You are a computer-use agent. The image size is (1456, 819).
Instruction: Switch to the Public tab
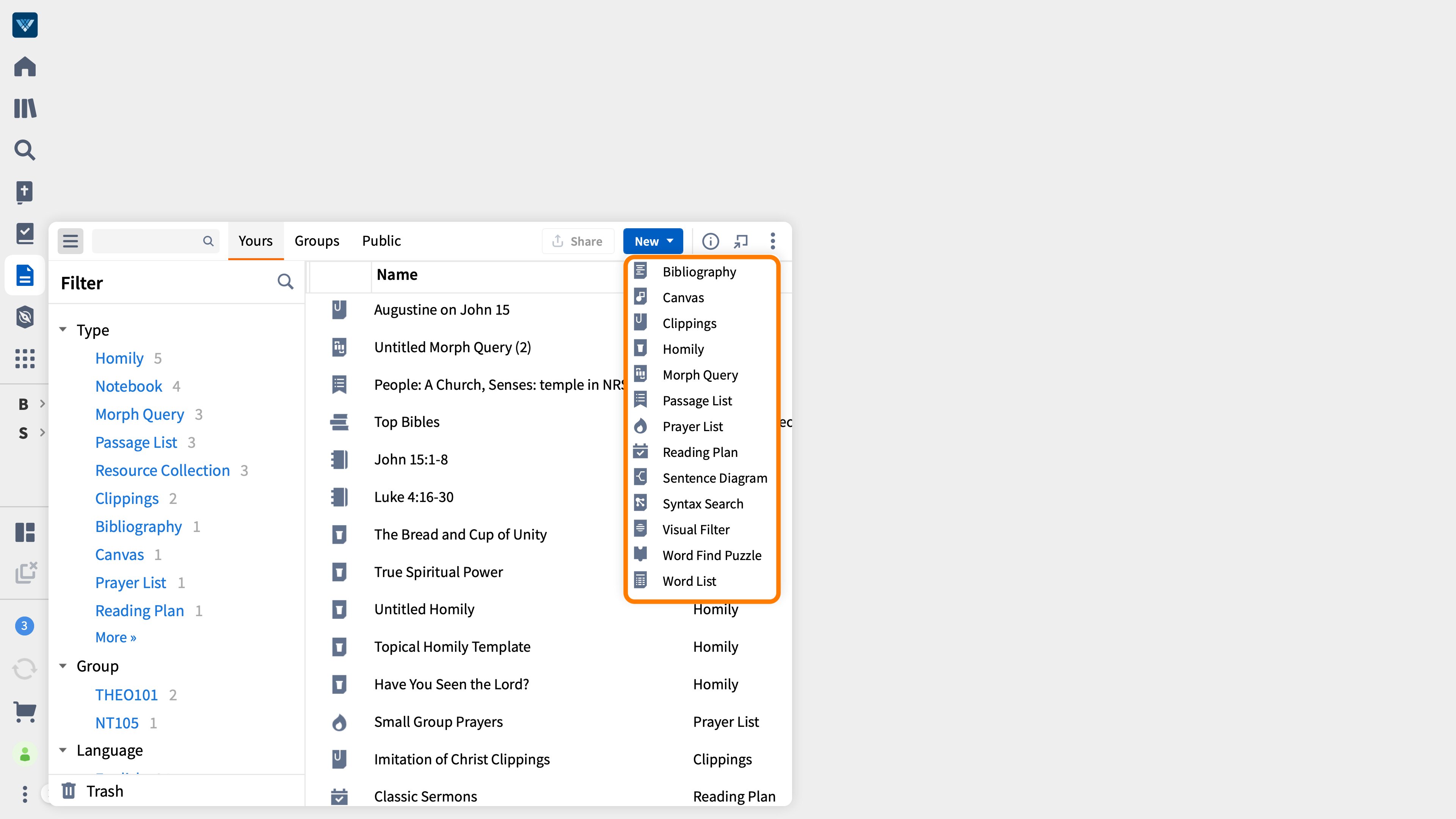(x=381, y=241)
